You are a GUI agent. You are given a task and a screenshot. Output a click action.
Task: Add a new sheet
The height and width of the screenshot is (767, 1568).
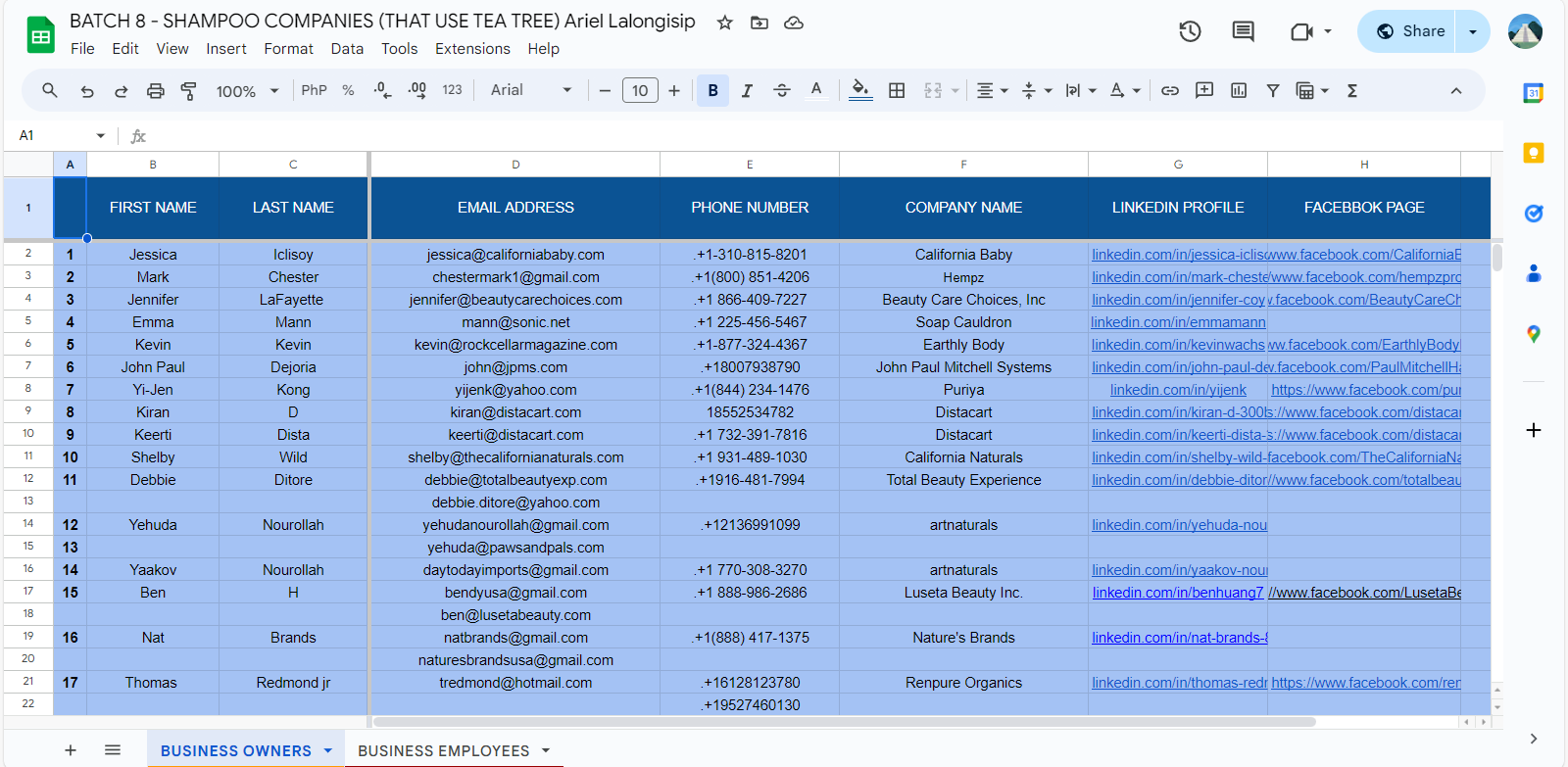pyautogui.click(x=71, y=750)
